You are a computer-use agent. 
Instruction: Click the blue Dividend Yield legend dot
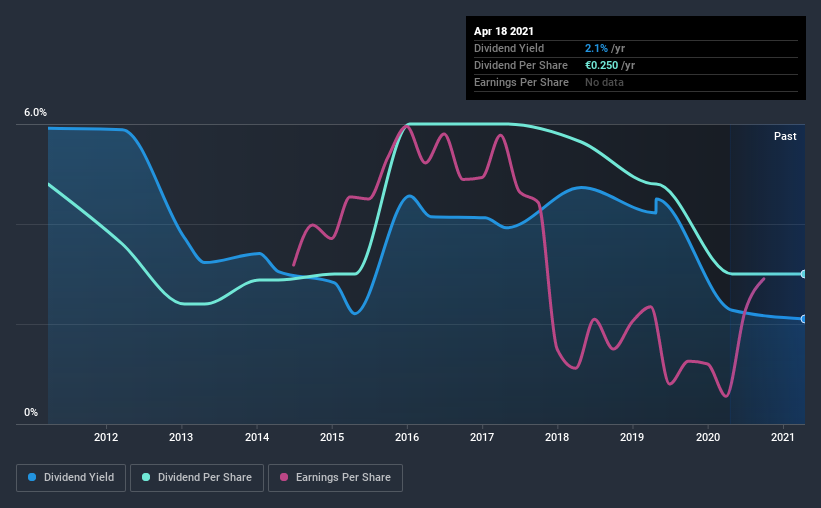[x=32, y=477]
